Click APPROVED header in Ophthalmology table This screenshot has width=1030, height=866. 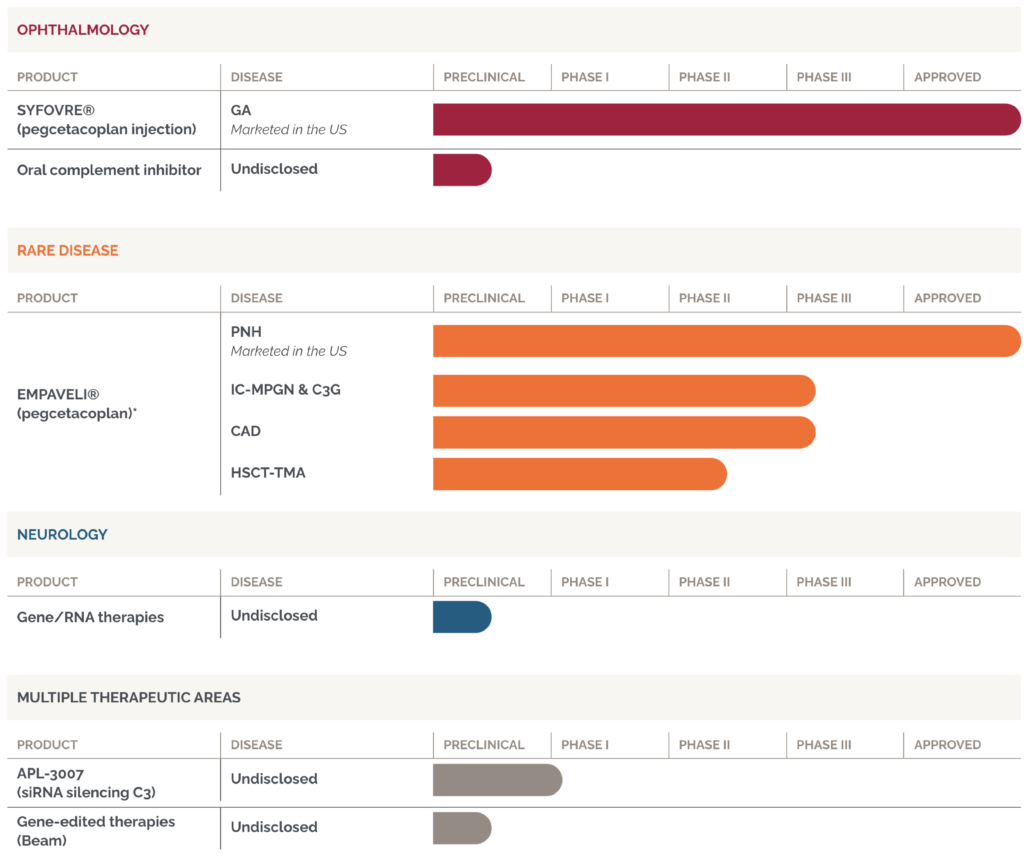point(947,77)
